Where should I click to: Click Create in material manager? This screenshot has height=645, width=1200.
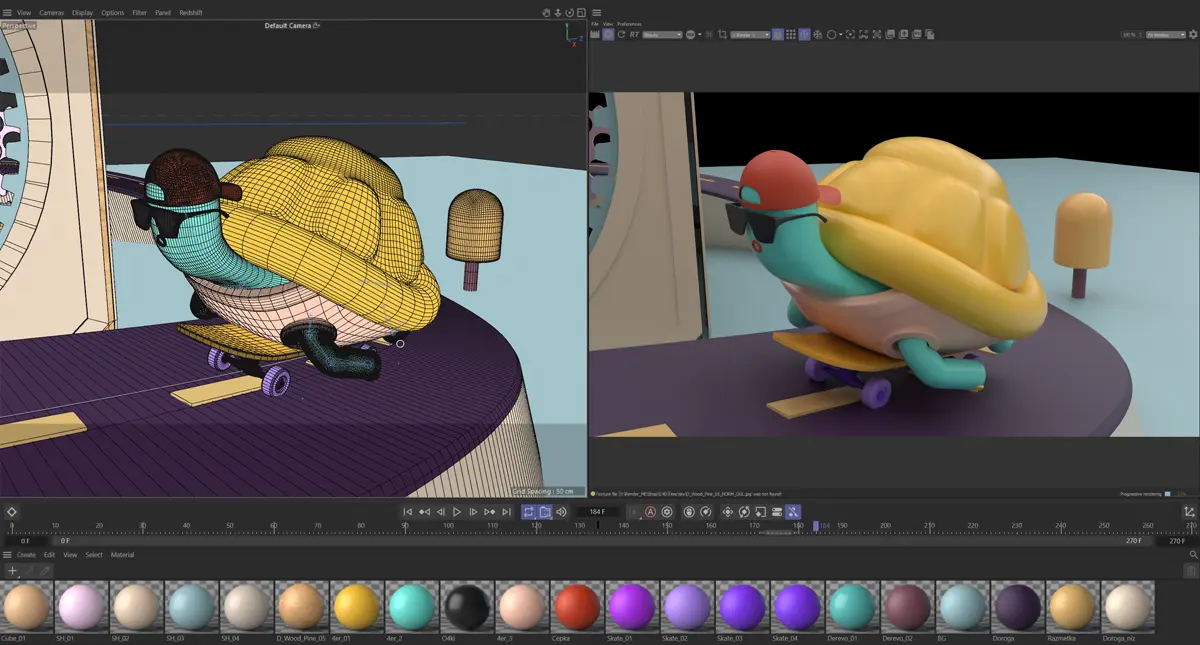pos(26,555)
